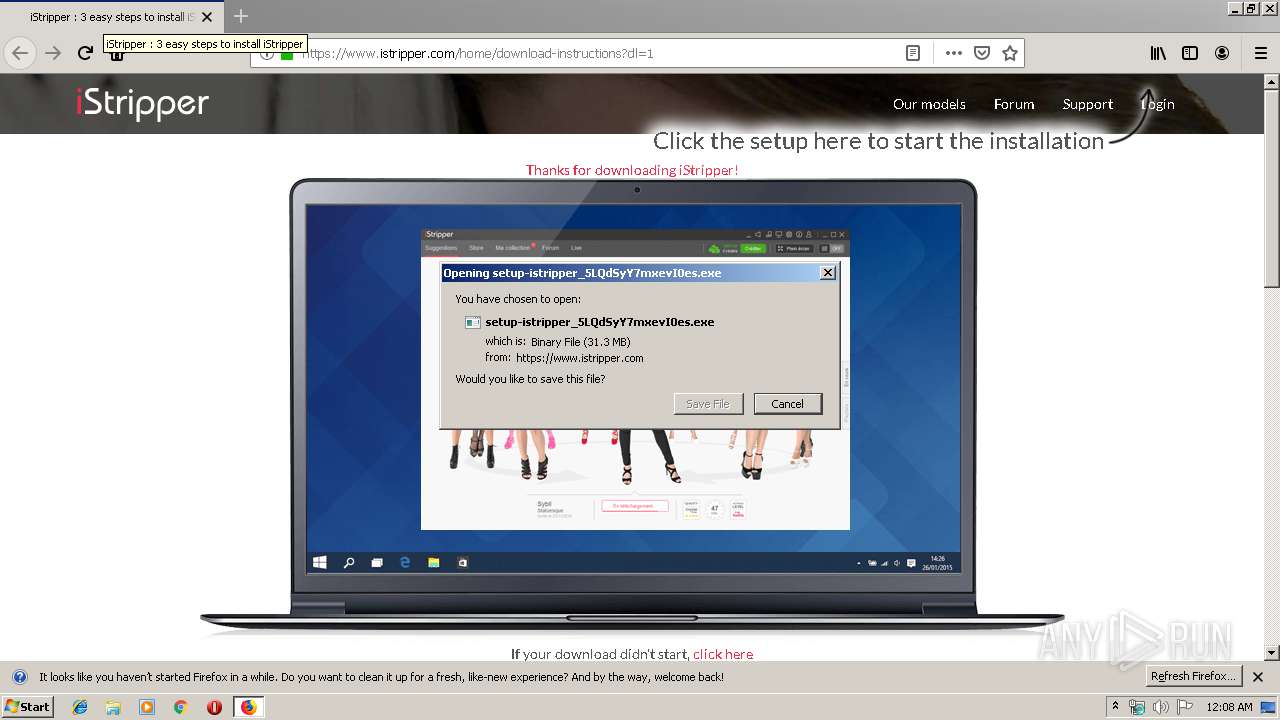Click the browser forward arrow
This screenshot has width=1280, height=720.
(x=53, y=53)
